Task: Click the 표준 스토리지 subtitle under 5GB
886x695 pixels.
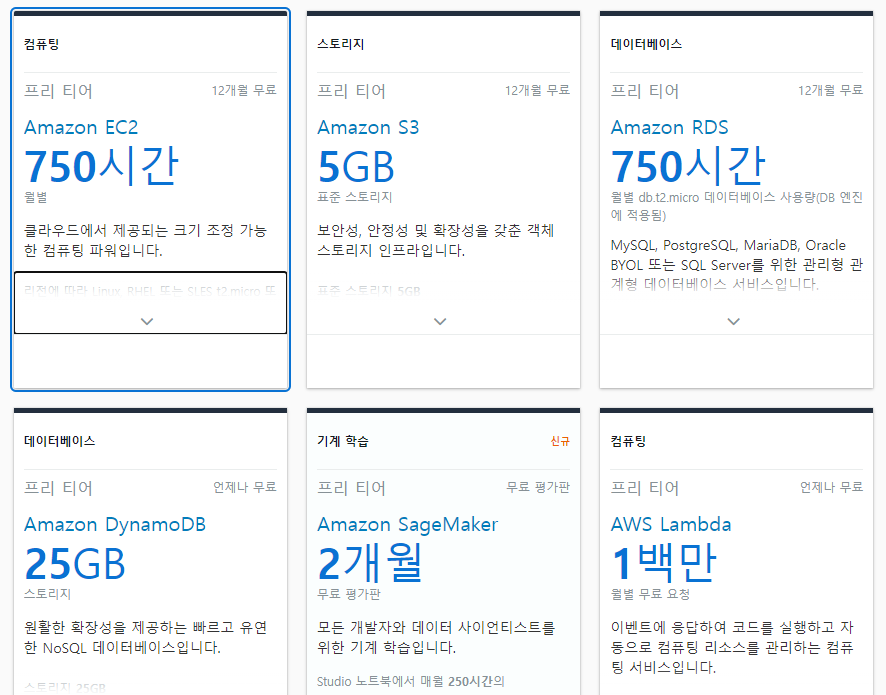Action: tap(354, 197)
